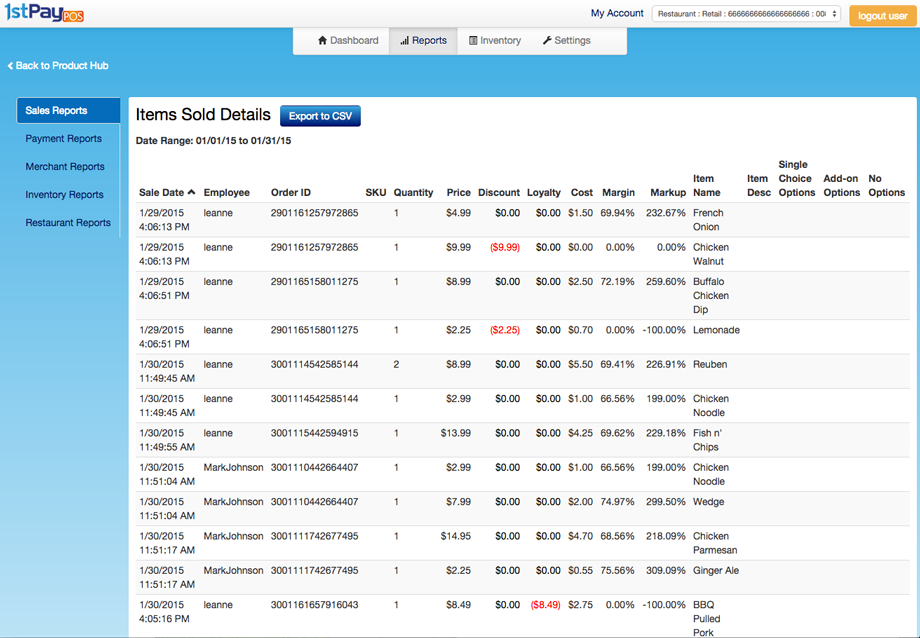Select the French Onion item name

point(708,220)
